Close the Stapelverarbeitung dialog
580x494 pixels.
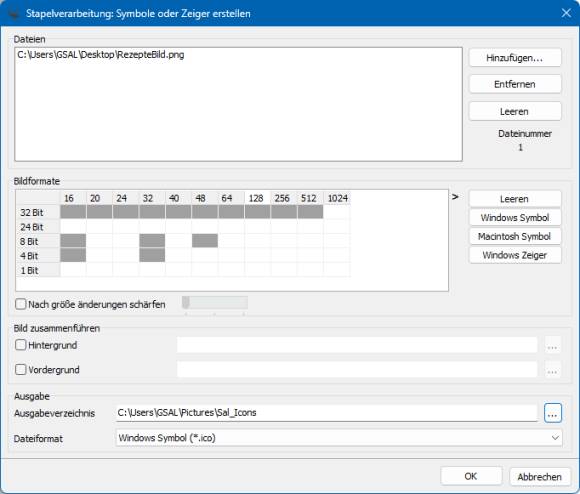[x=566, y=13]
